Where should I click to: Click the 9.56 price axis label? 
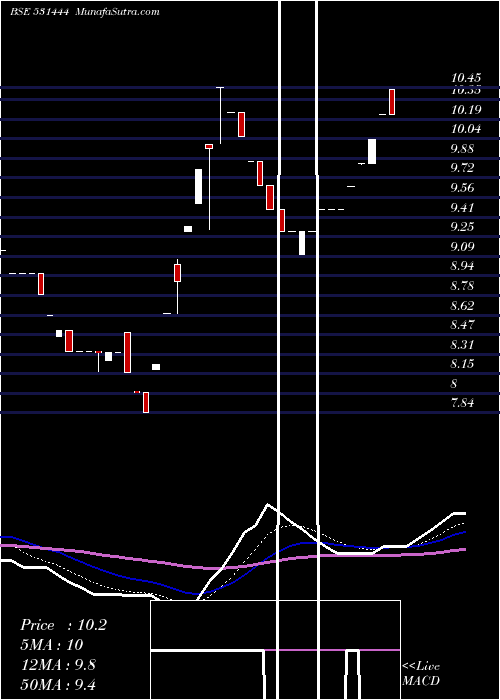tap(462, 188)
